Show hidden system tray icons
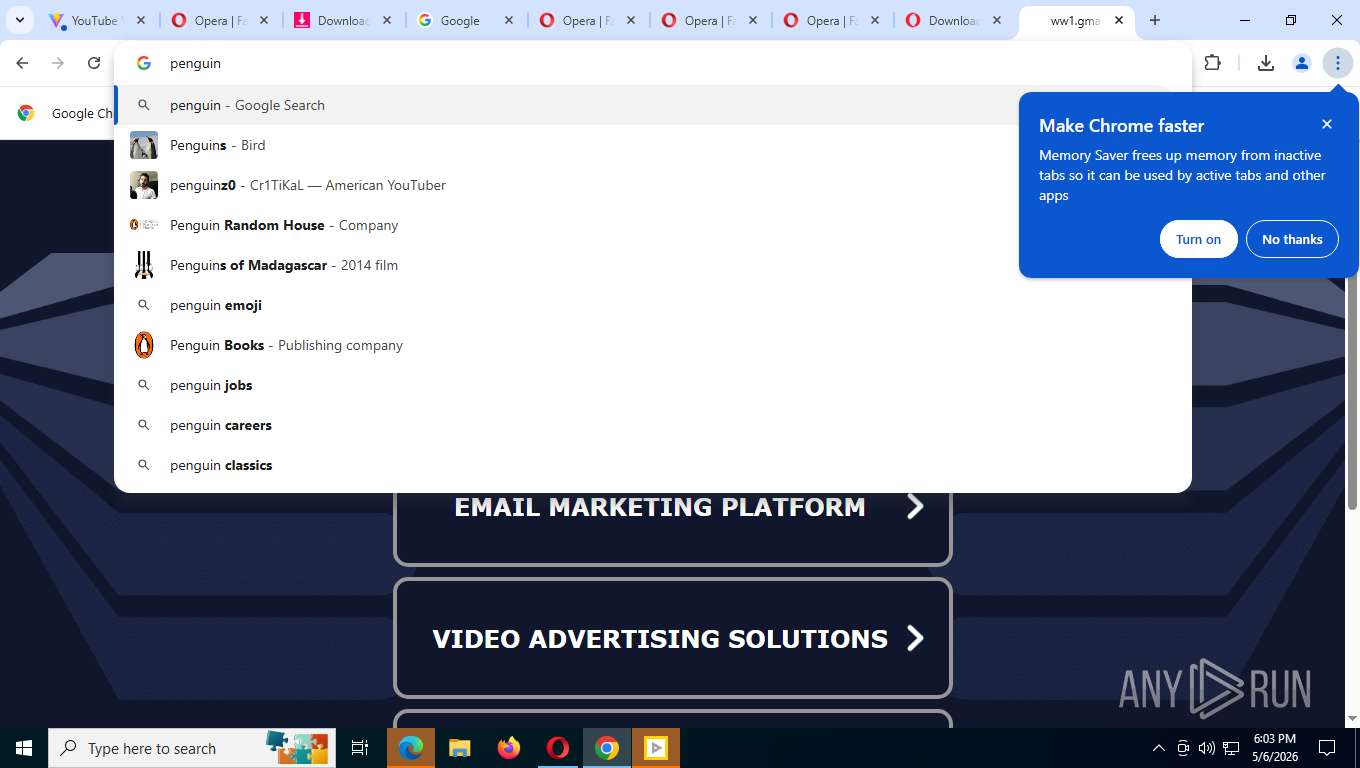 click(1159, 748)
